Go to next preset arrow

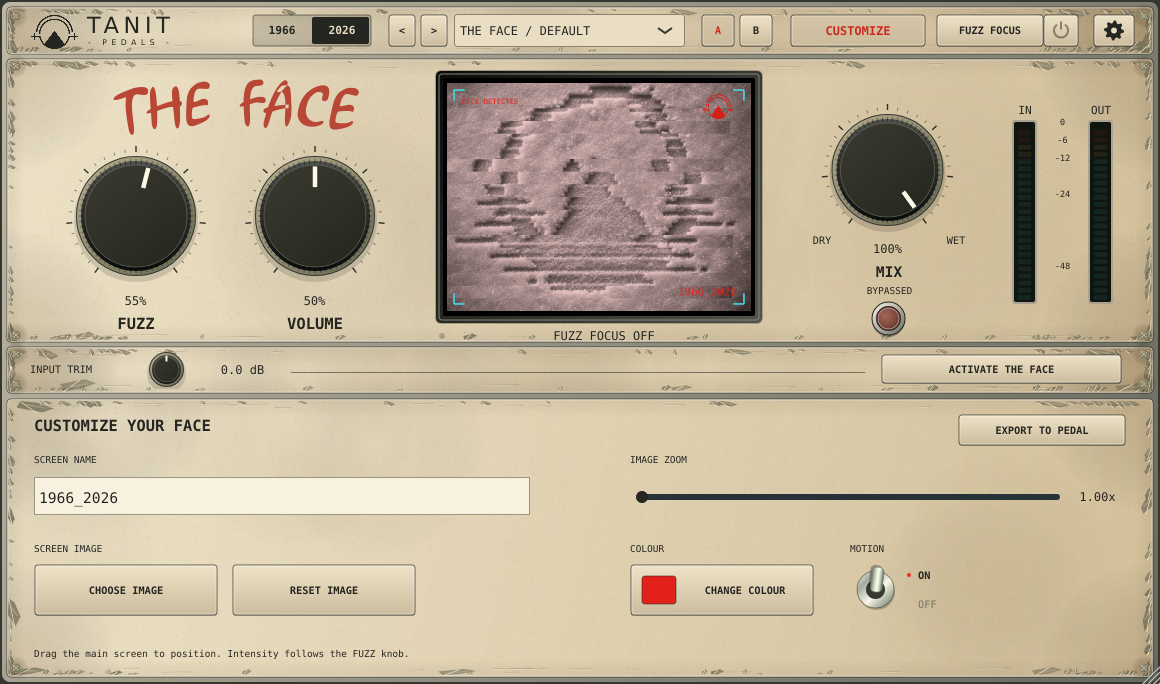pyautogui.click(x=434, y=30)
